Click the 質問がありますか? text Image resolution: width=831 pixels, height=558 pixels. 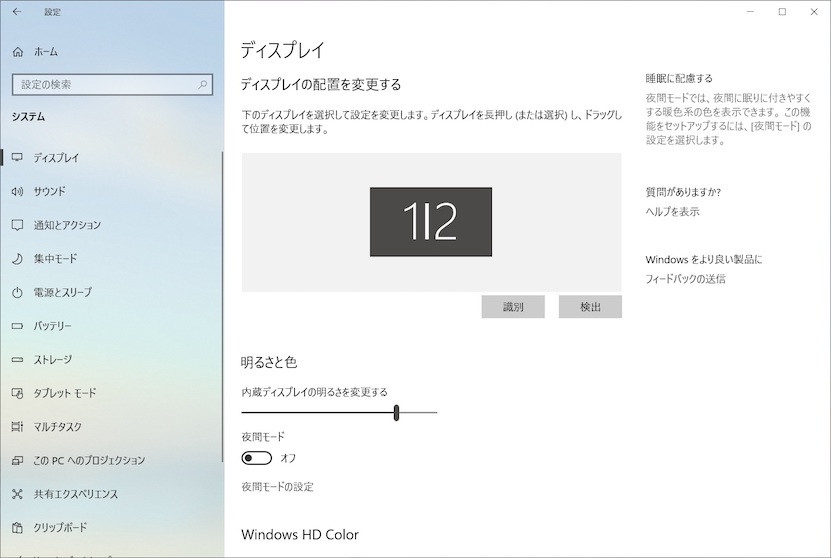[x=683, y=192]
